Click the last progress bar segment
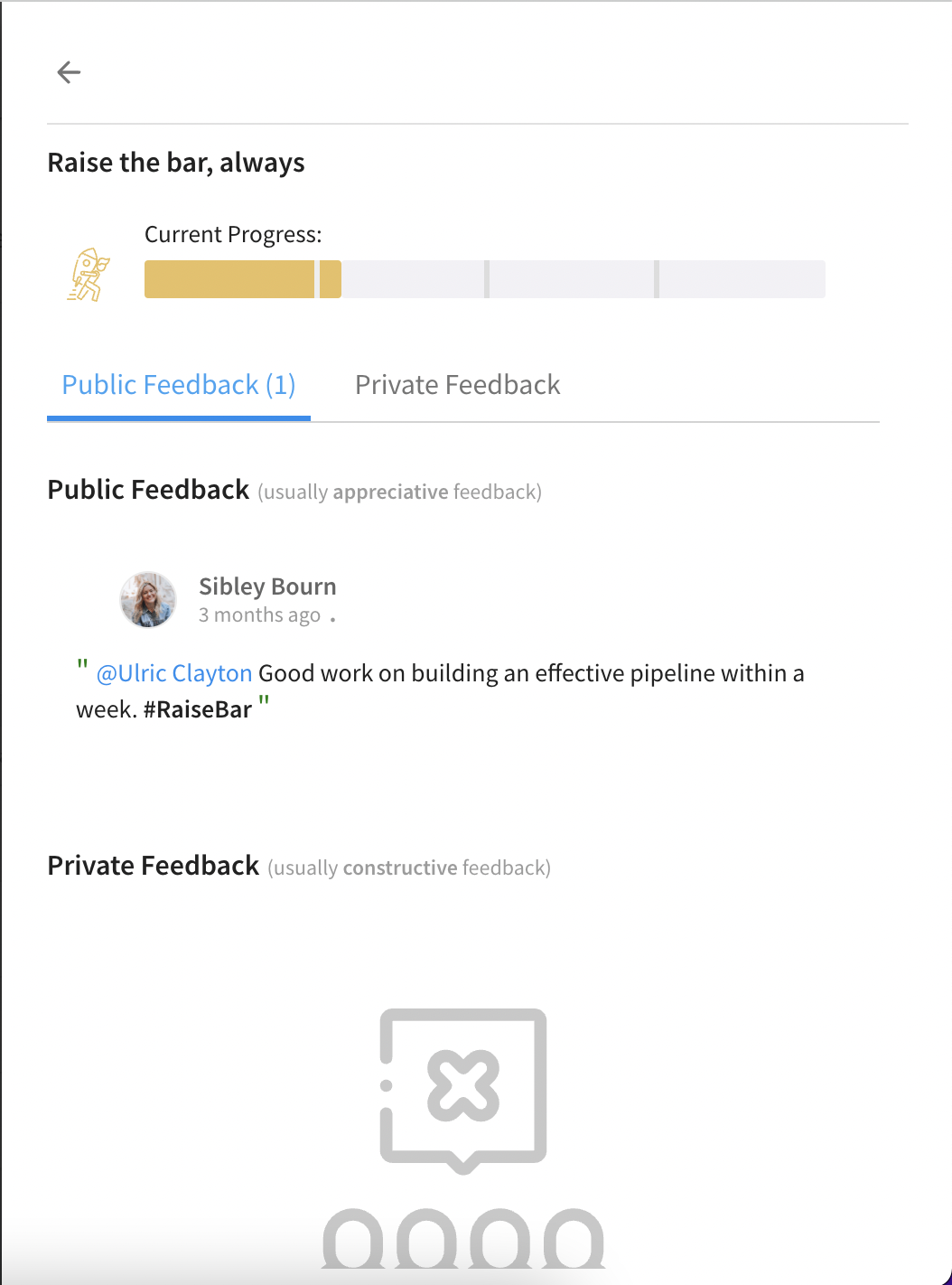Screen dimensions: 952x1285 [742, 279]
